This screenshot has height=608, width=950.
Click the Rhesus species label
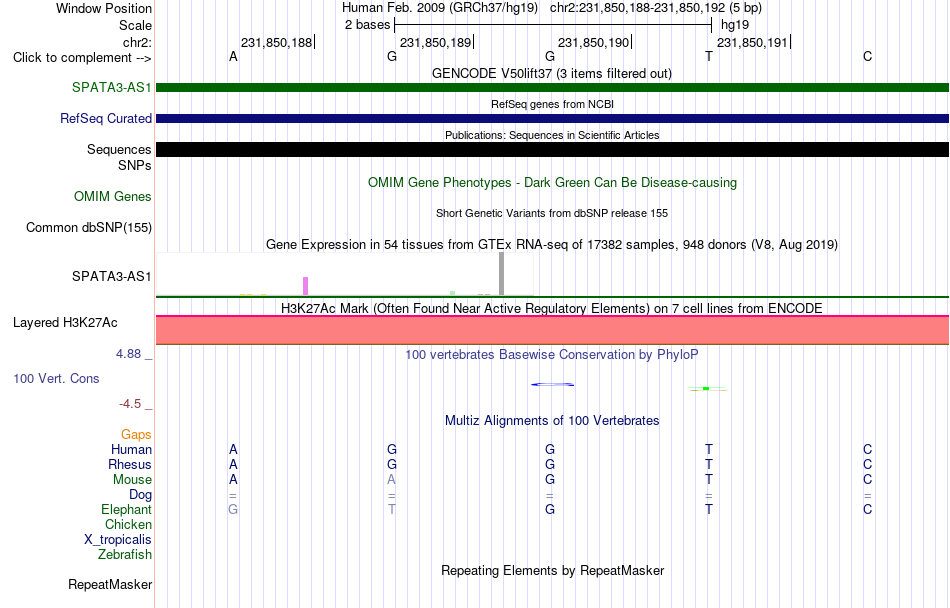pos(130,464)
